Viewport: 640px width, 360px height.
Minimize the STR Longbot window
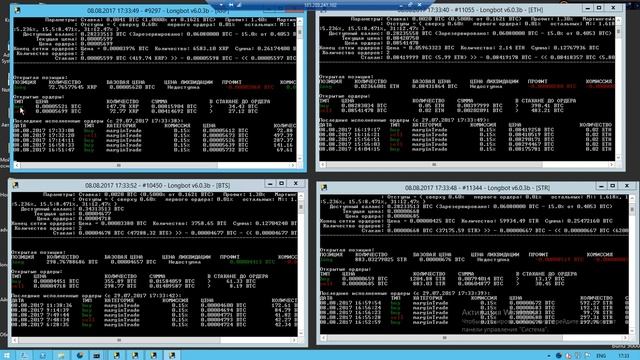(x=601, y=186)
